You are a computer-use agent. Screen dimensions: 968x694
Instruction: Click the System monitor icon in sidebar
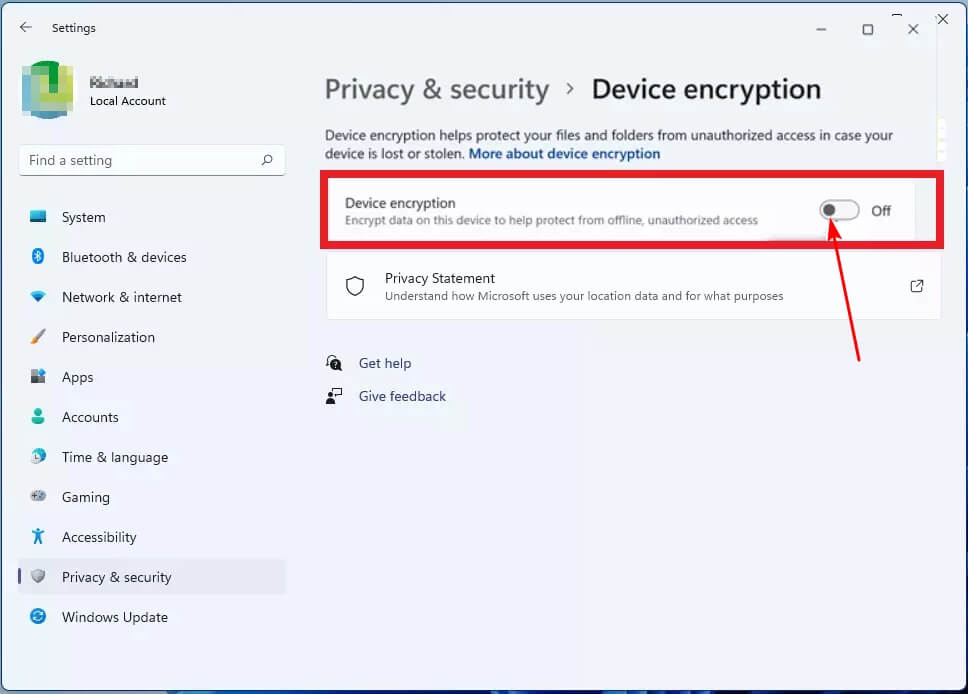click(38, 217)
